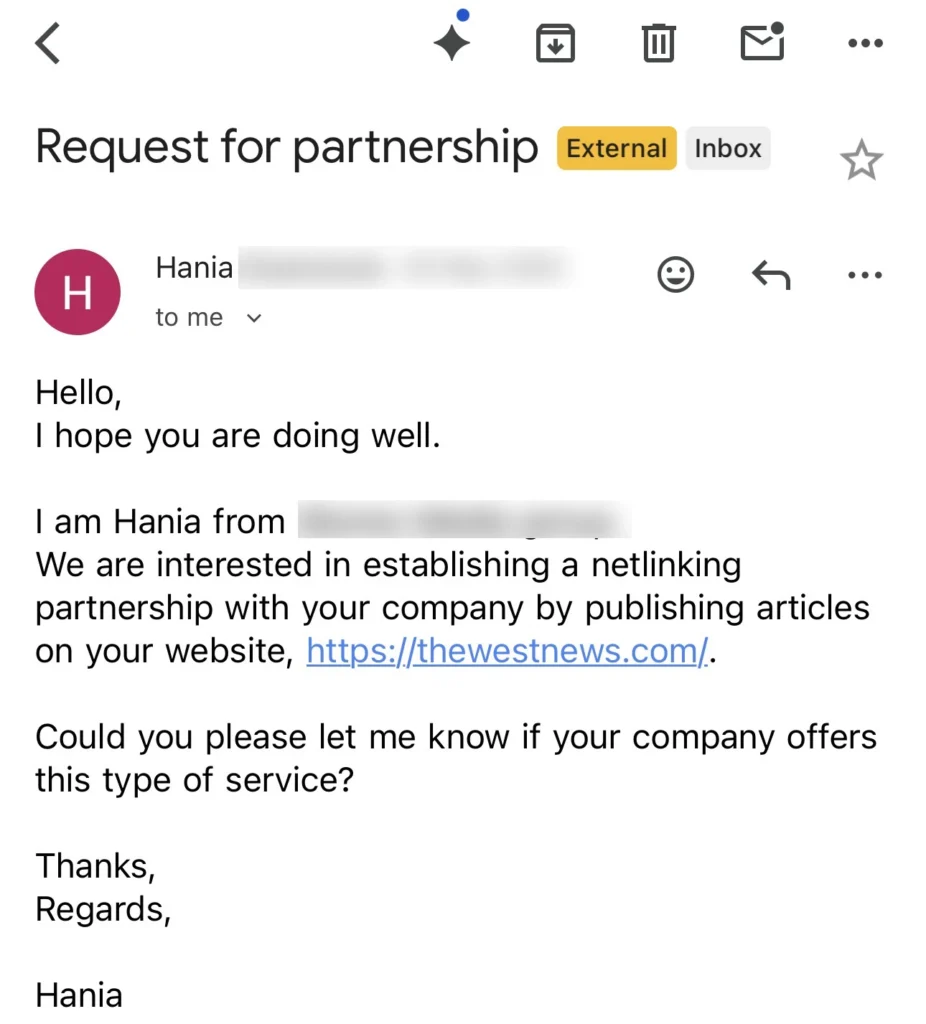Tap the 'Request for partnership' subject

[287, 148]
